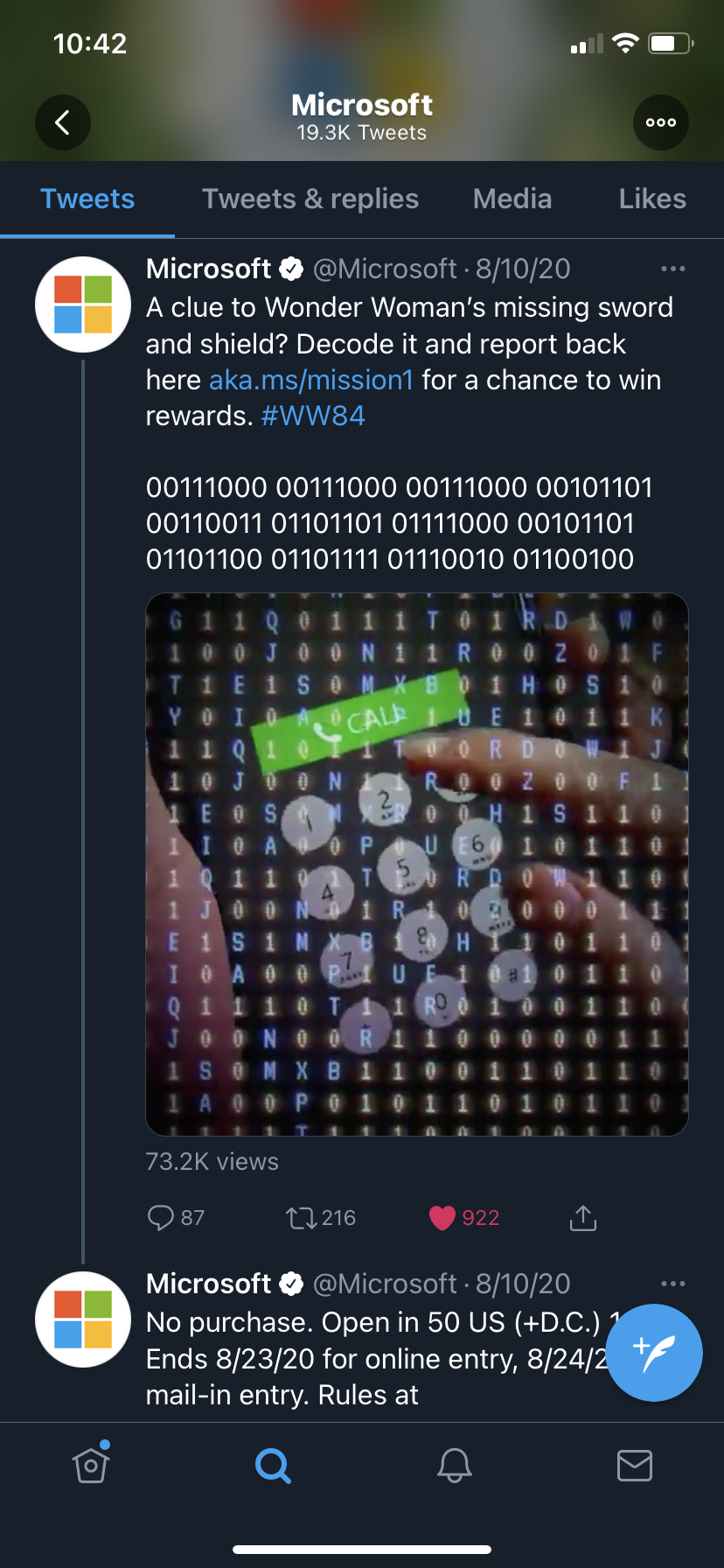The width and height of the screenshot is (724, 1568).
Task: Open Microsoft avatar on the first tweet
Action: coord(83,304)
